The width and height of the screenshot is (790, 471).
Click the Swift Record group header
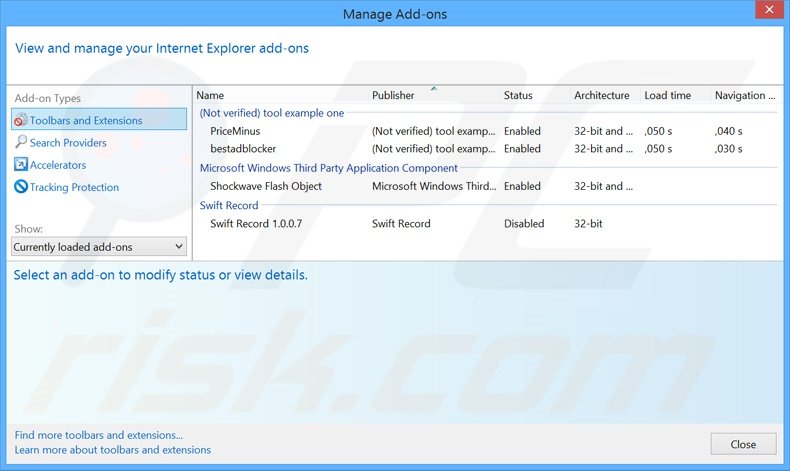(x=229, y=205)
